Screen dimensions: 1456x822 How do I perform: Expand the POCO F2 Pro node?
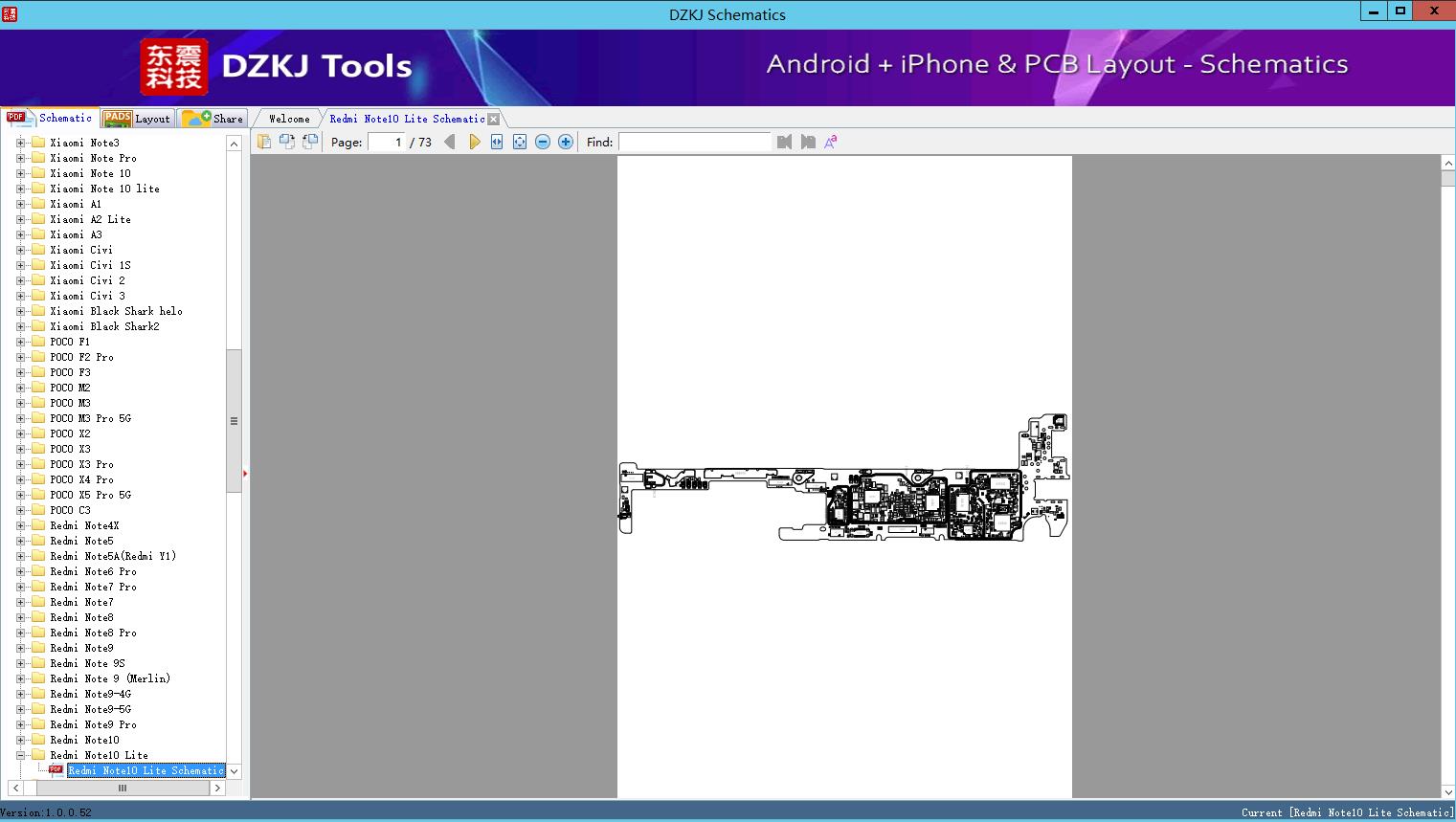20,357
